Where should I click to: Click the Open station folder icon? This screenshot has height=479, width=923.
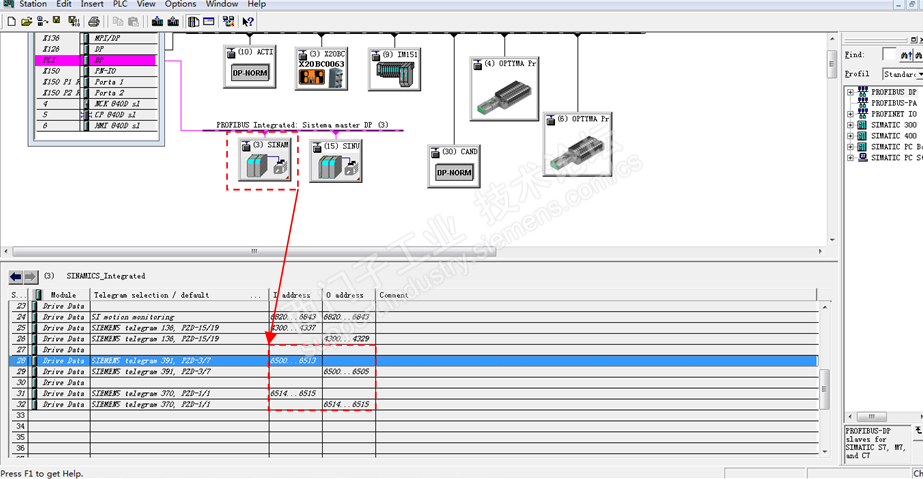click(26, 22)
